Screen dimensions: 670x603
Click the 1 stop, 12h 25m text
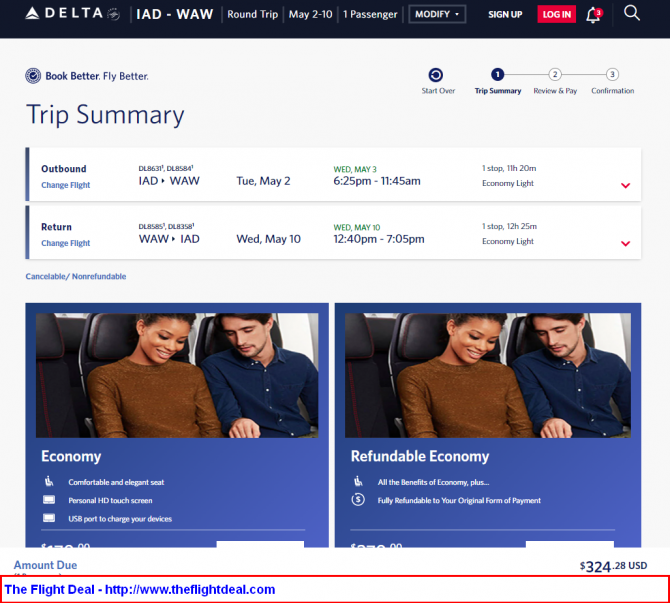pyautogui.click(x=509, y=226)
